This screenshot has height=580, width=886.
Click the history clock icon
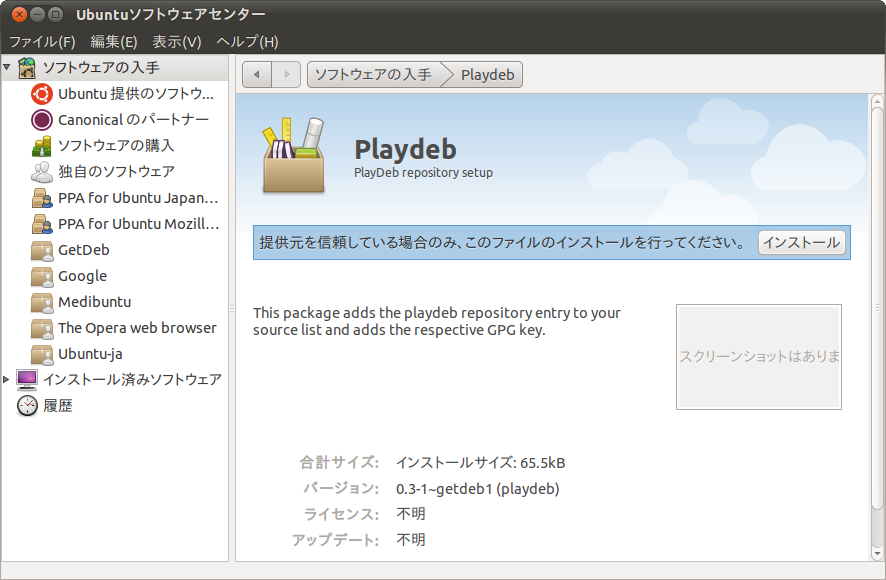pyautogui.click(x=27, y=406)
